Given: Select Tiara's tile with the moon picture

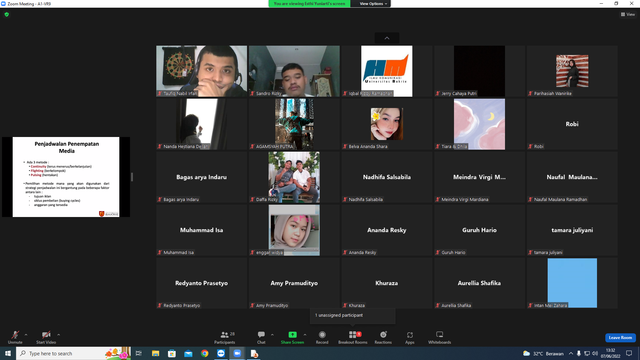Looking at the screenshot, I should pos(479,124).
